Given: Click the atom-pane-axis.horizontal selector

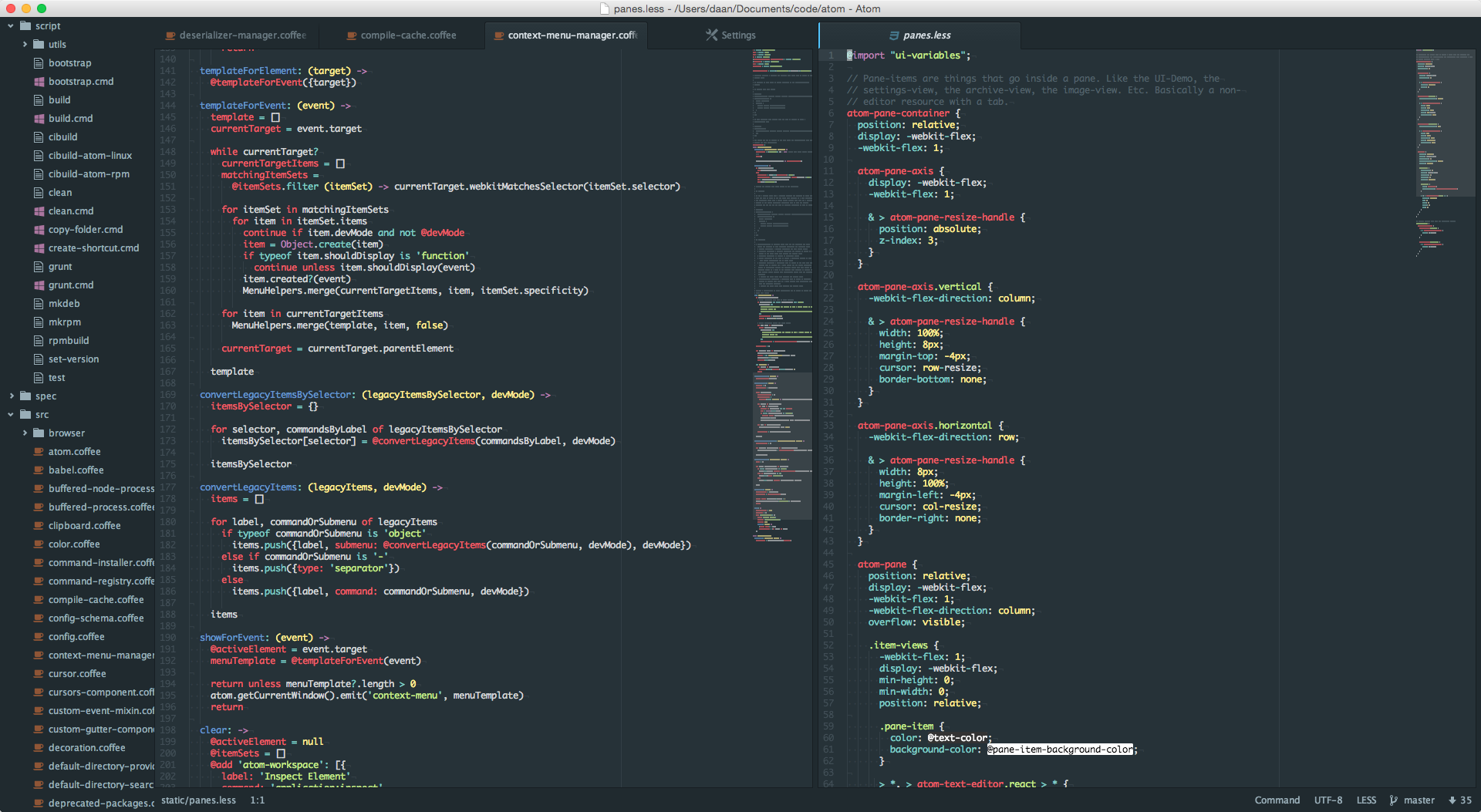Looking at the screenshot, I should pyautogui.click(x=924, y=426).
